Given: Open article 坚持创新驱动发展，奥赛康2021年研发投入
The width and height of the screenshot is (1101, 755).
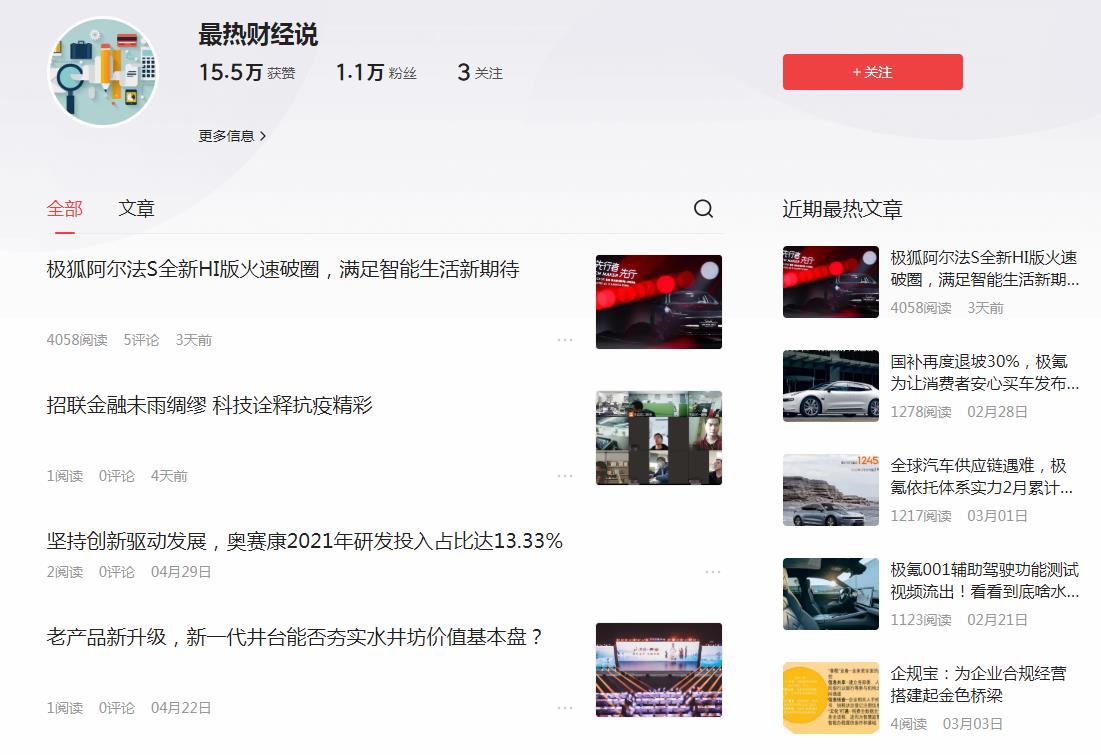Looking at the screenshot, I should (x=305, y=541).
